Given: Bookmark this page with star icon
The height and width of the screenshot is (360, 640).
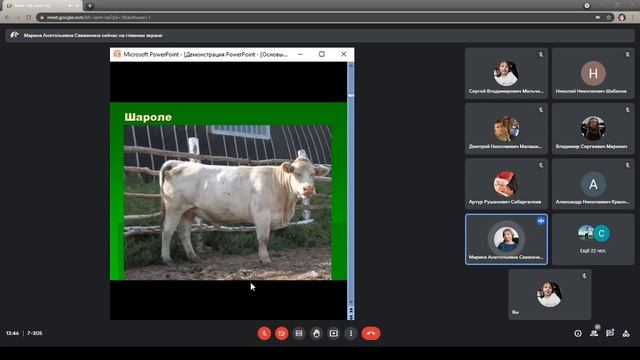Looking at the screenshot, I should 609,18.
